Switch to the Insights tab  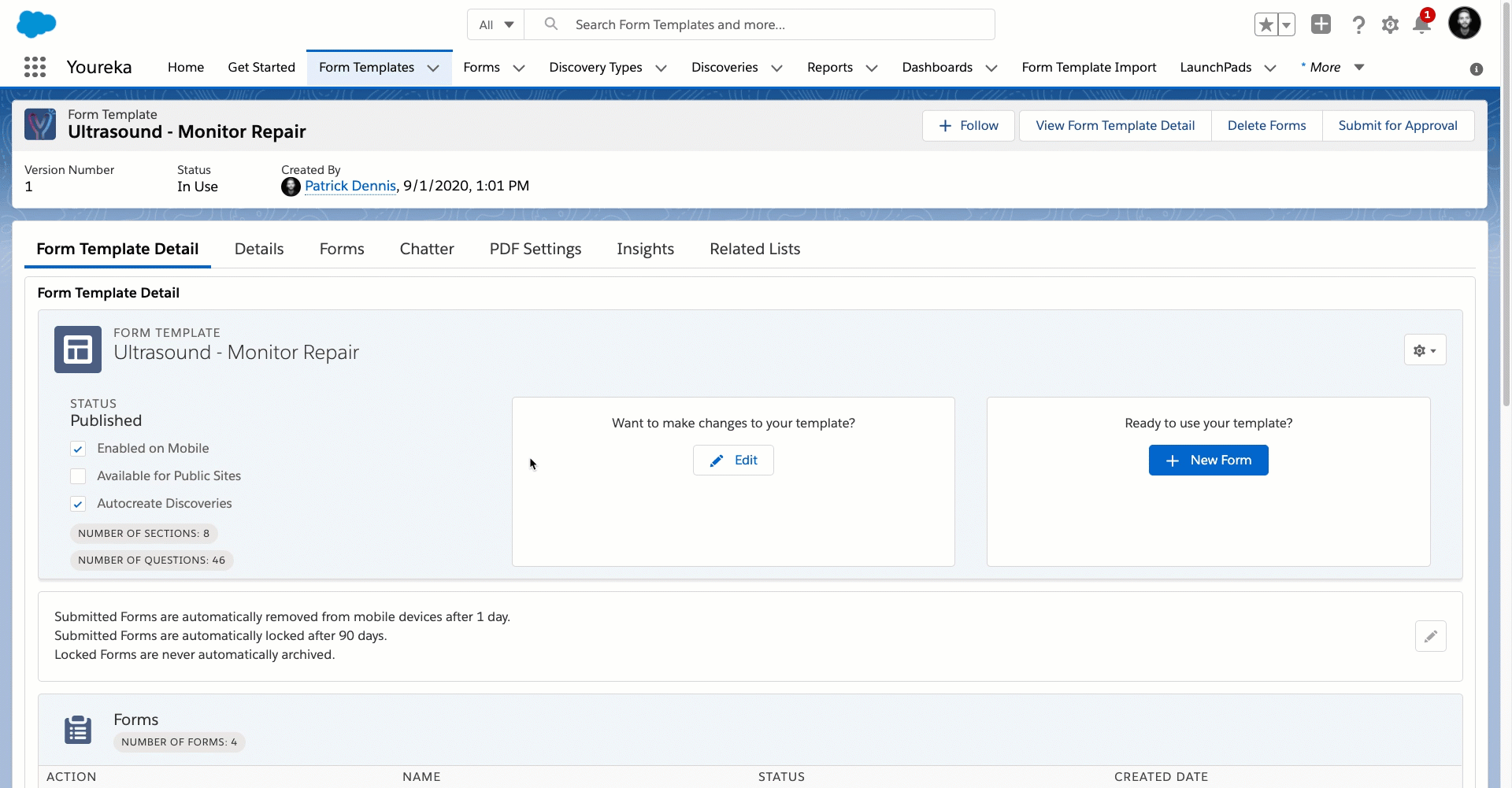645,250
